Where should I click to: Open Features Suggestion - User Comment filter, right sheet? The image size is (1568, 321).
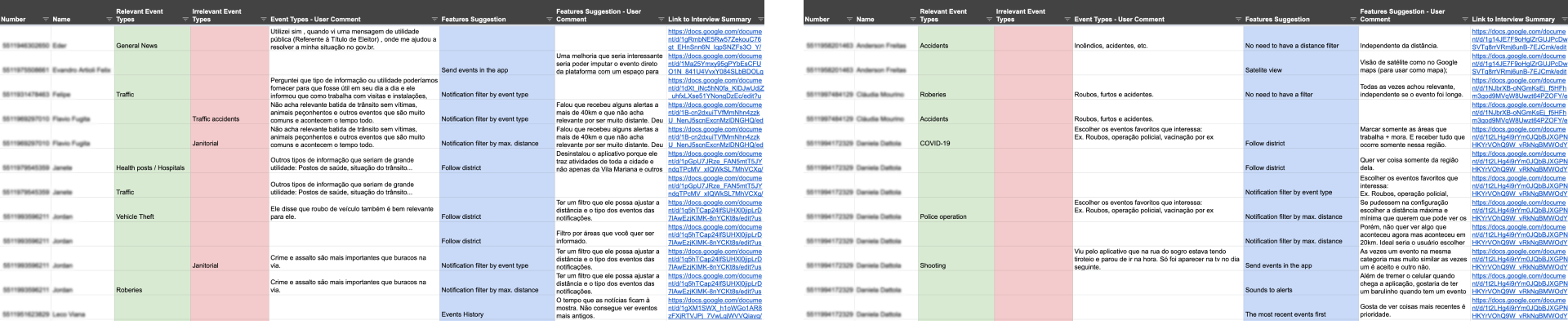[x=1465, y=19]
